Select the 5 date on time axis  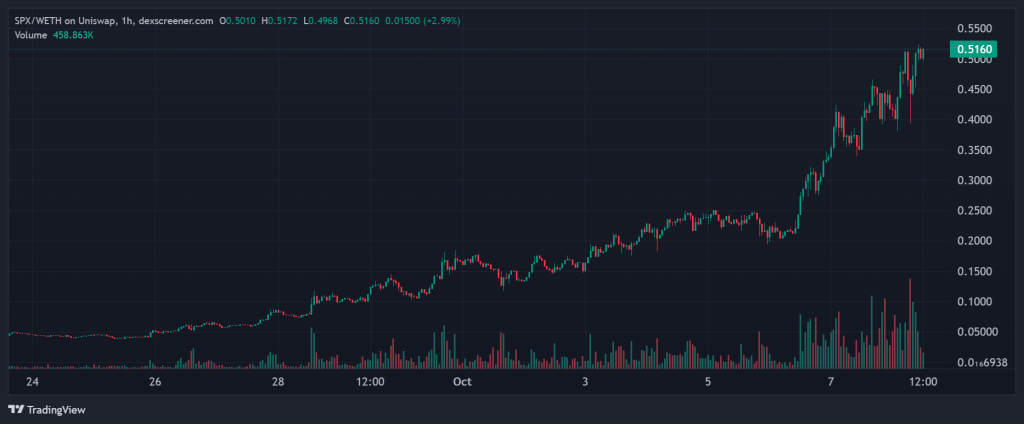pos(708,382)
